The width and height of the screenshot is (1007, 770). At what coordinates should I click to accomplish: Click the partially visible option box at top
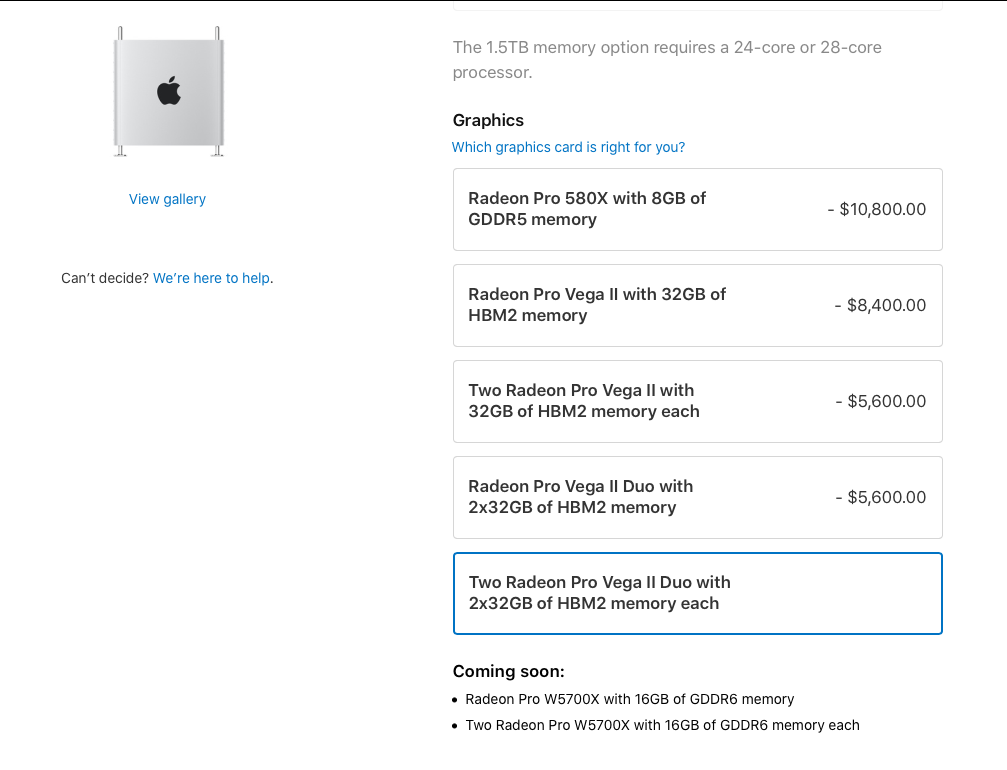pyautogui.click(x=697, y=5)
